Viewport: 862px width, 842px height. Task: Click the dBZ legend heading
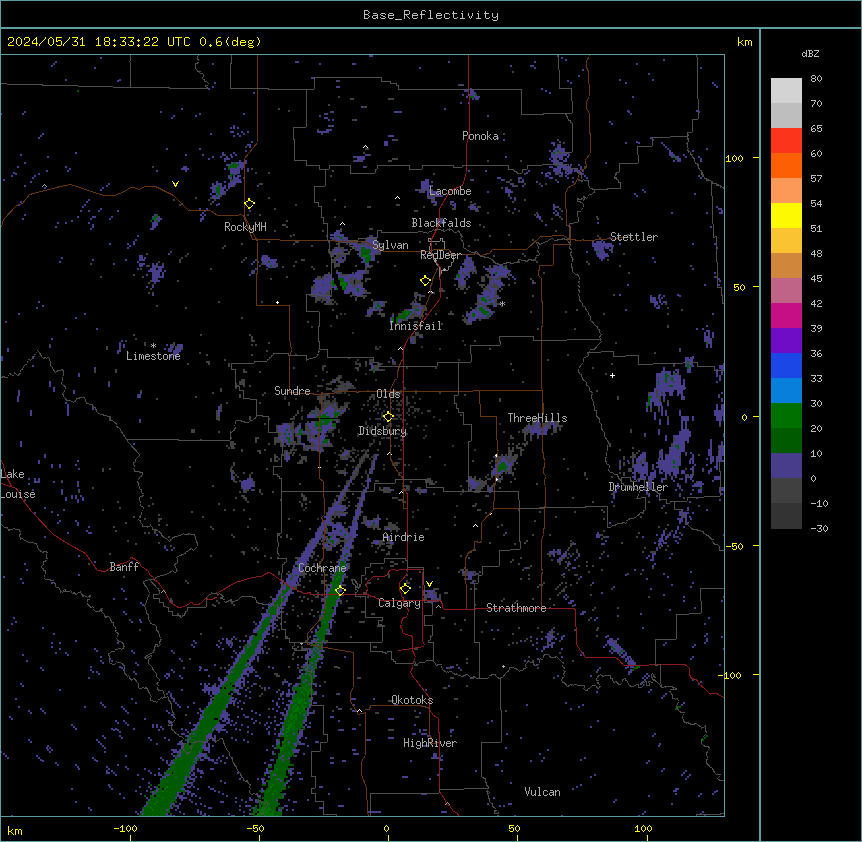tap(810, 53)
